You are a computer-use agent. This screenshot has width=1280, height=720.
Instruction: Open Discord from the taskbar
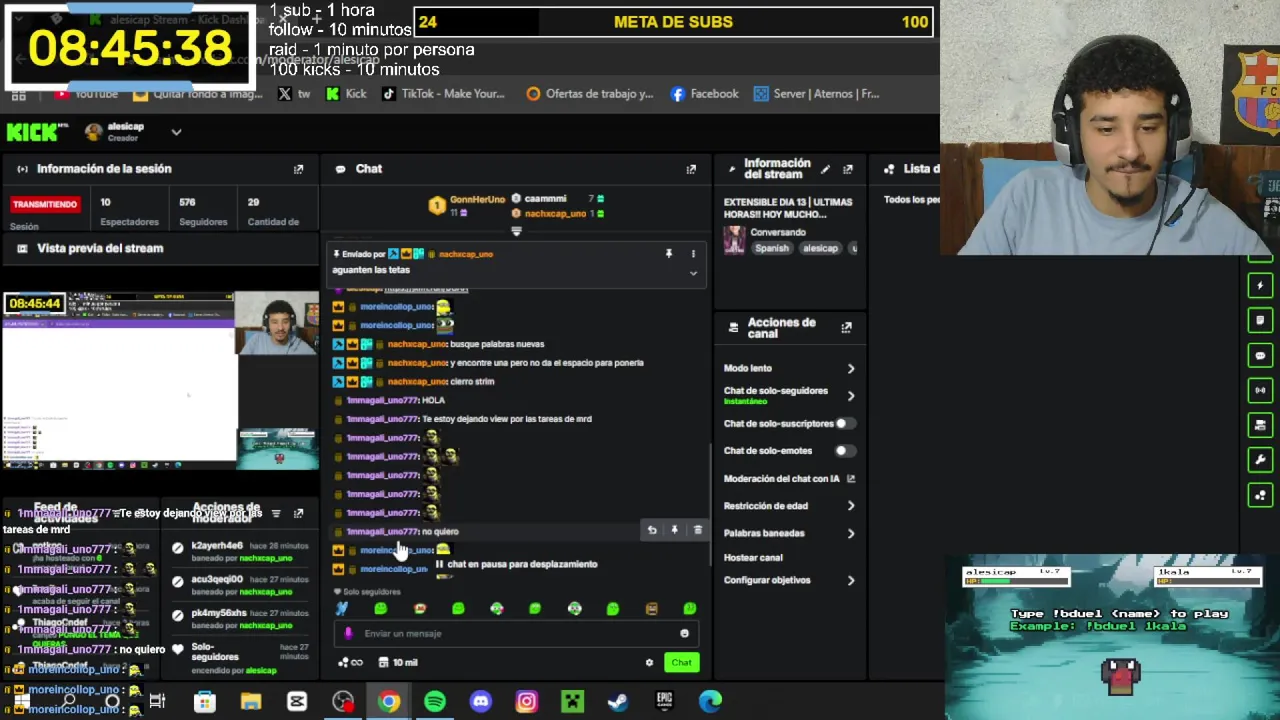tap(481, 701)
